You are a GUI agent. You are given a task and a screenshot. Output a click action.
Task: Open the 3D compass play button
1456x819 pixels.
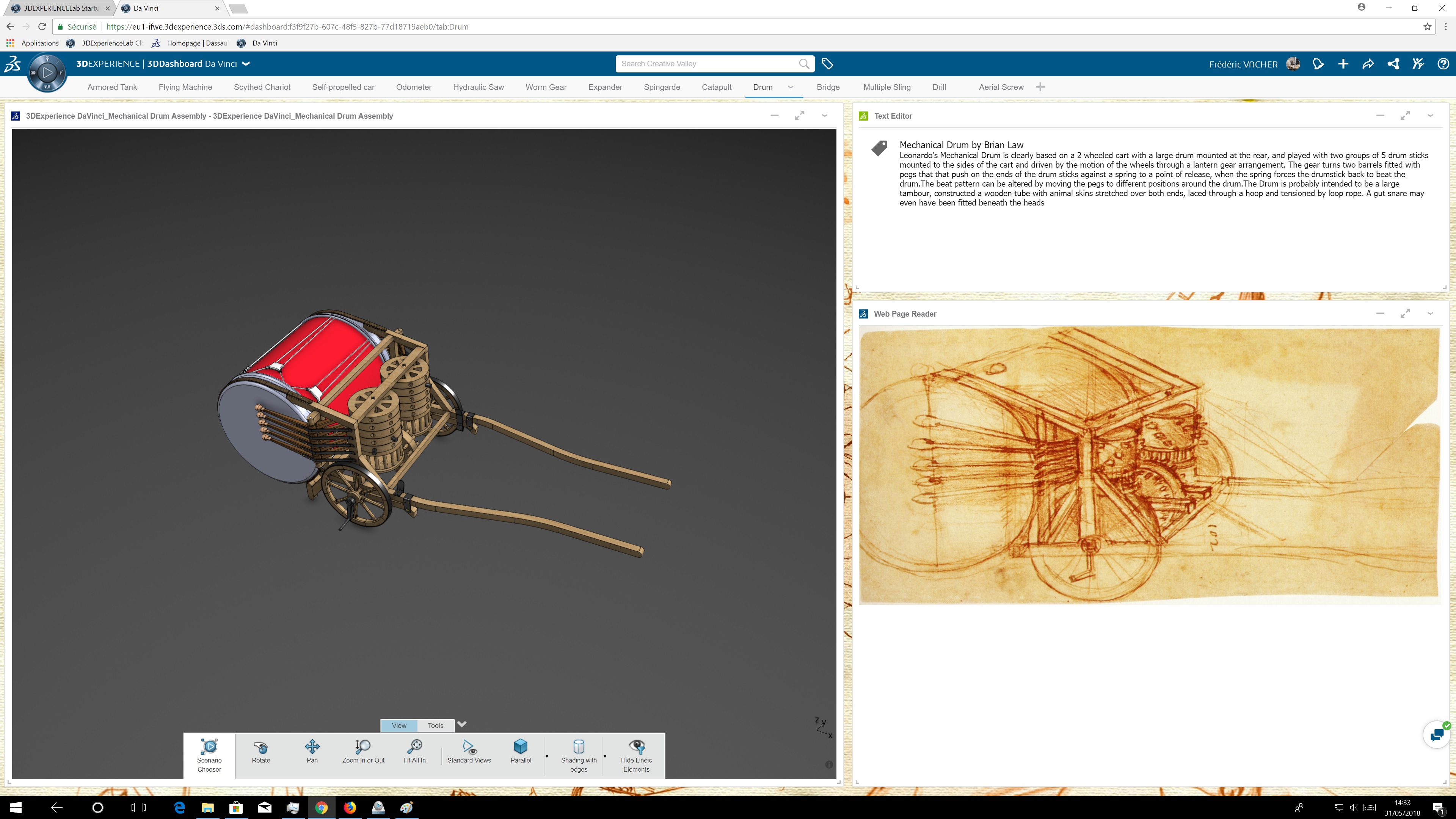point(47,72)
